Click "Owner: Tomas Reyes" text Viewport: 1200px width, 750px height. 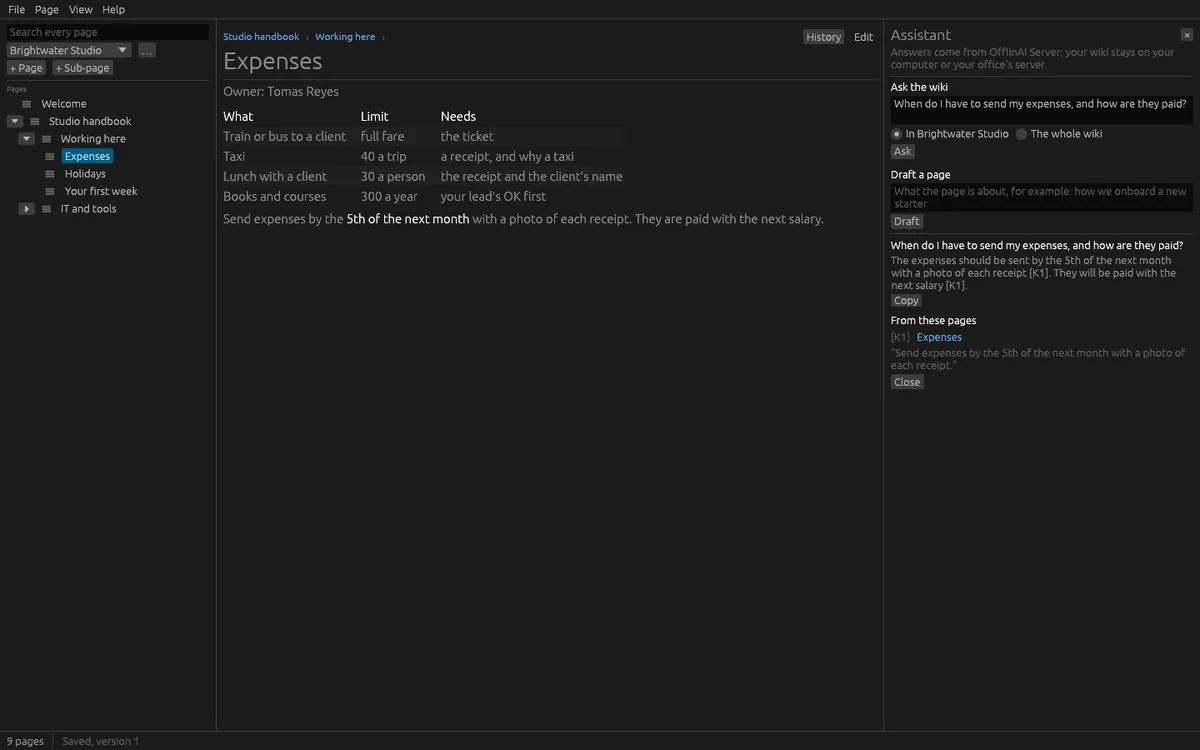click(281, 92)
